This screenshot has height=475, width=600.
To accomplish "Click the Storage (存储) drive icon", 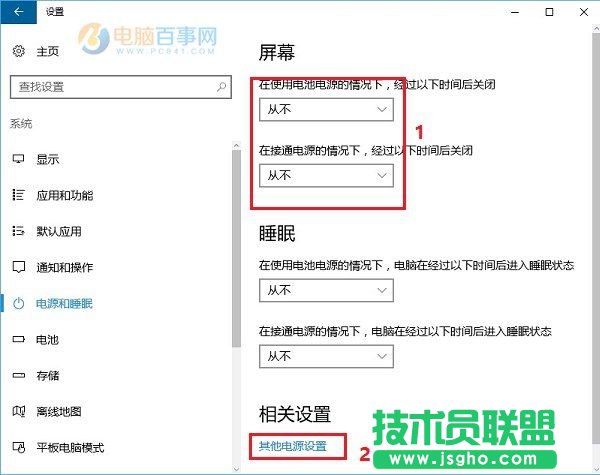I will (18, 376).
